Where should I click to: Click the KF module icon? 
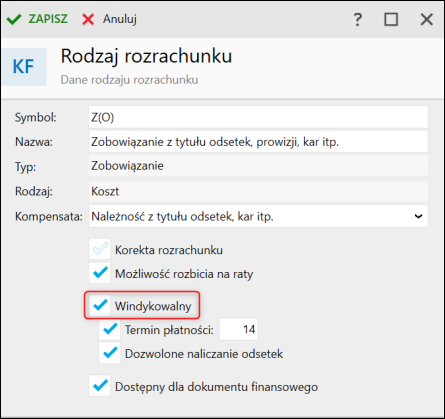click(x=23, y=66)
